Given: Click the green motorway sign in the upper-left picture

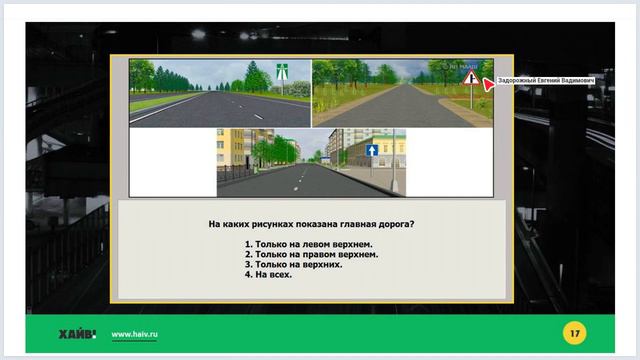Looking at the screenshot, I should tap(282, 72).
